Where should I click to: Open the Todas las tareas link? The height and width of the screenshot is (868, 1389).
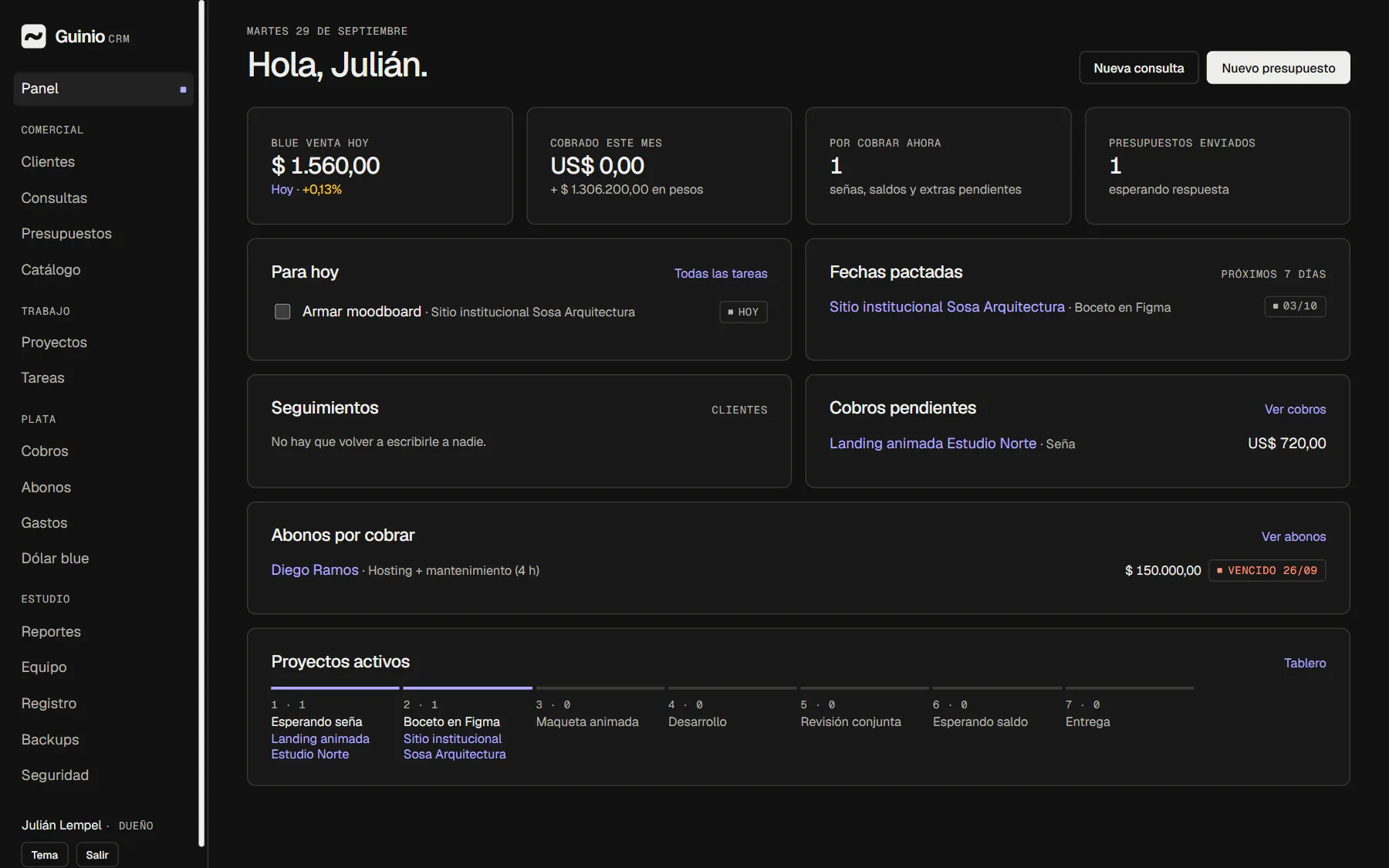coord(721,273)
